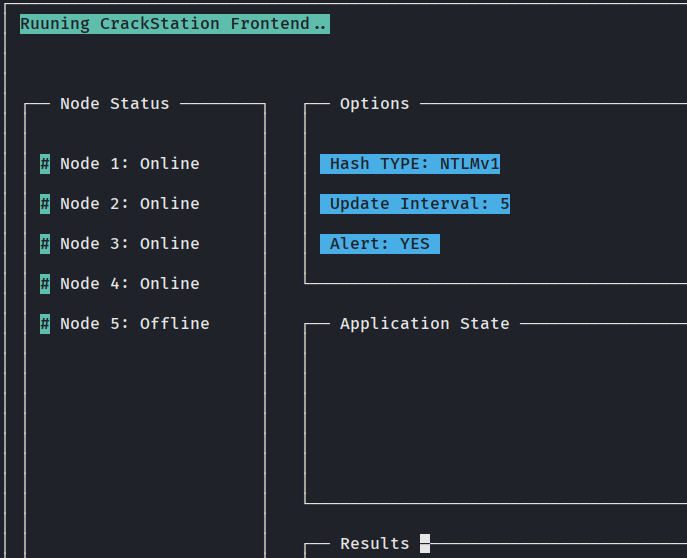Click the Application State panel heading
This screenshot has width=687, height=558.
click(x=424, y=324)
